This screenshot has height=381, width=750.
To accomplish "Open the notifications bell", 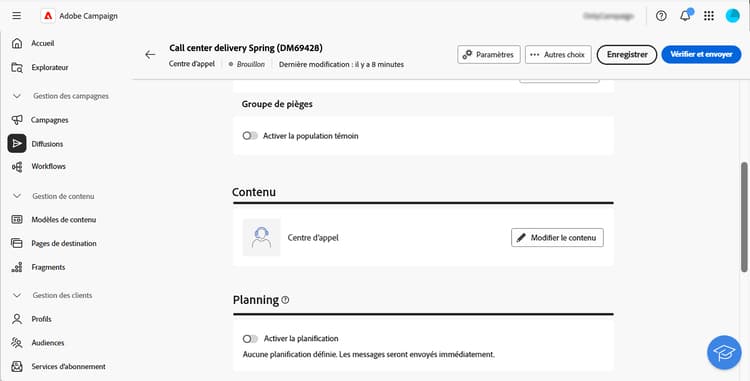I will pos(685,16).
